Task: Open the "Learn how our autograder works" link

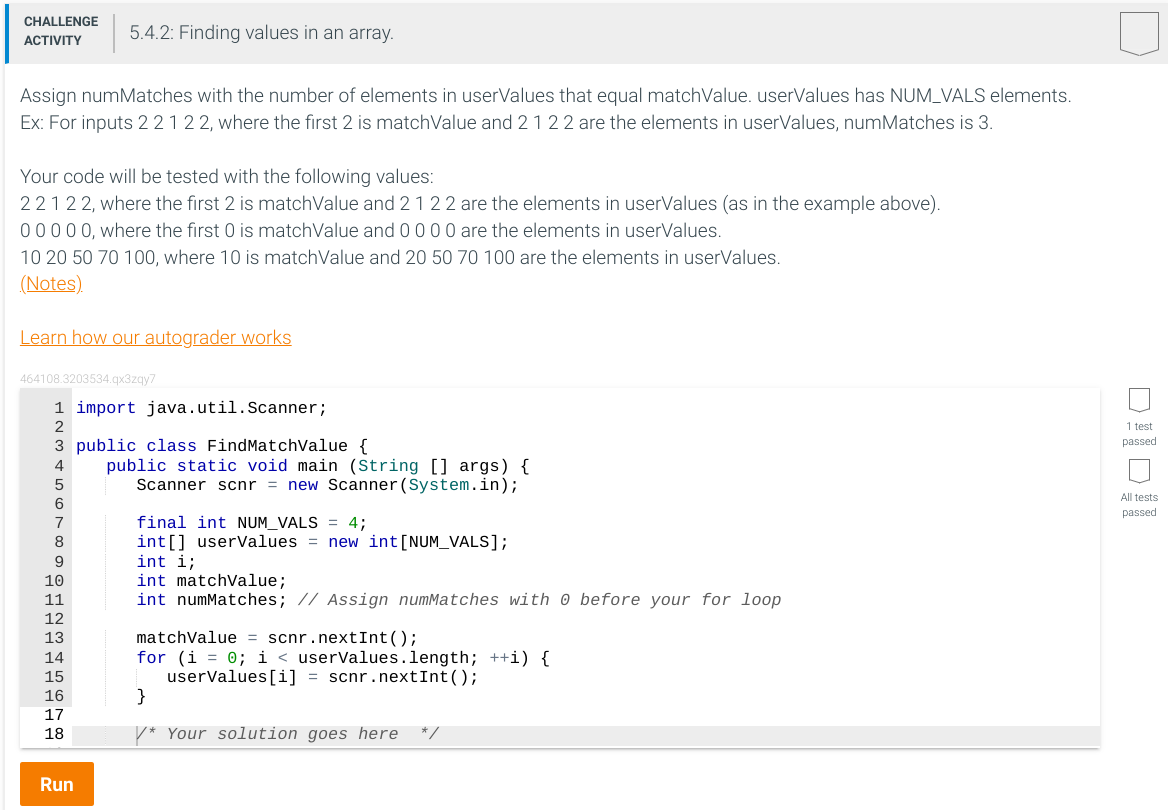Action: (x=155, y=337)
